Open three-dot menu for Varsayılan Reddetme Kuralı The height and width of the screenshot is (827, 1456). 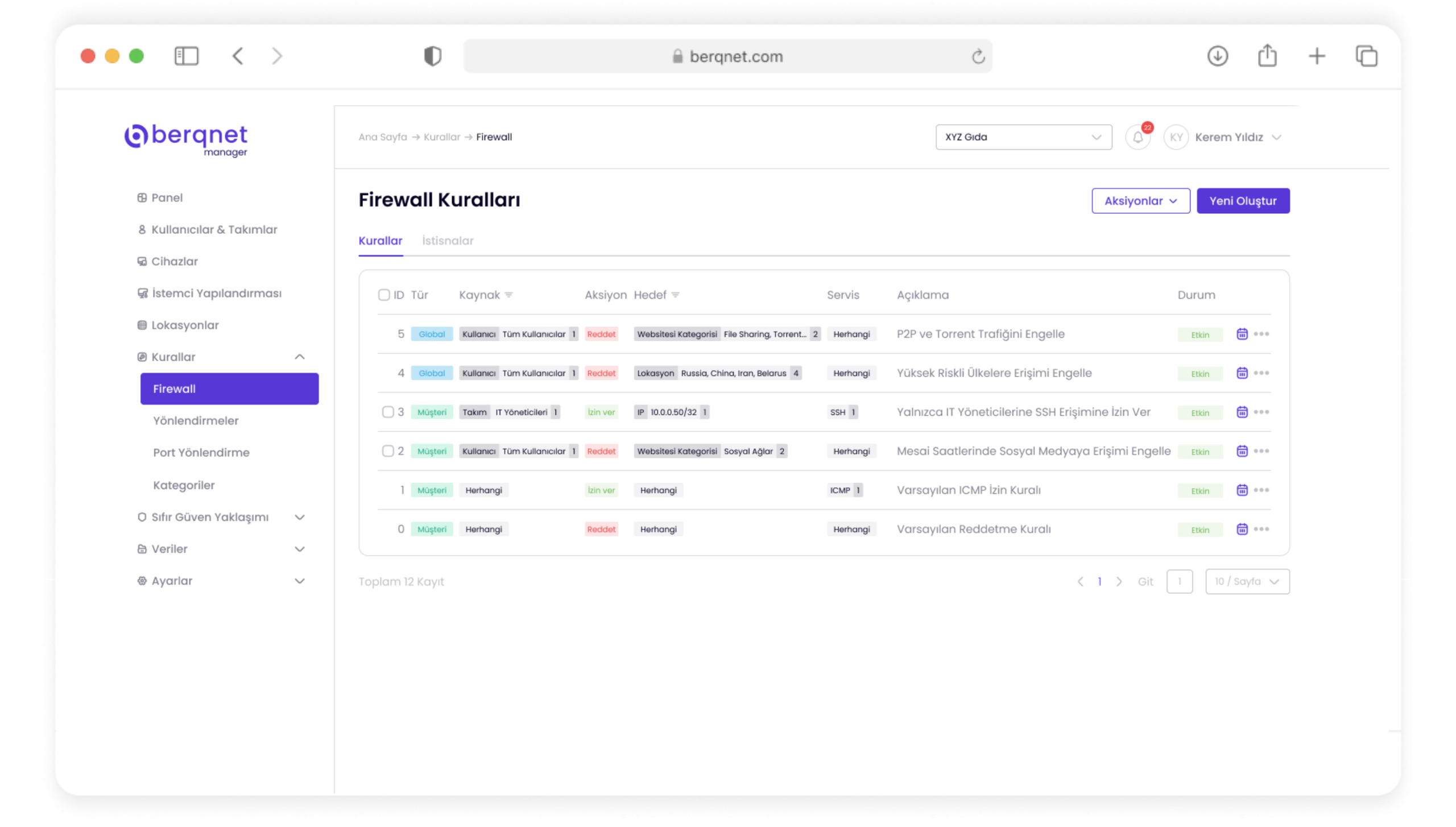tap(1261, 529)
